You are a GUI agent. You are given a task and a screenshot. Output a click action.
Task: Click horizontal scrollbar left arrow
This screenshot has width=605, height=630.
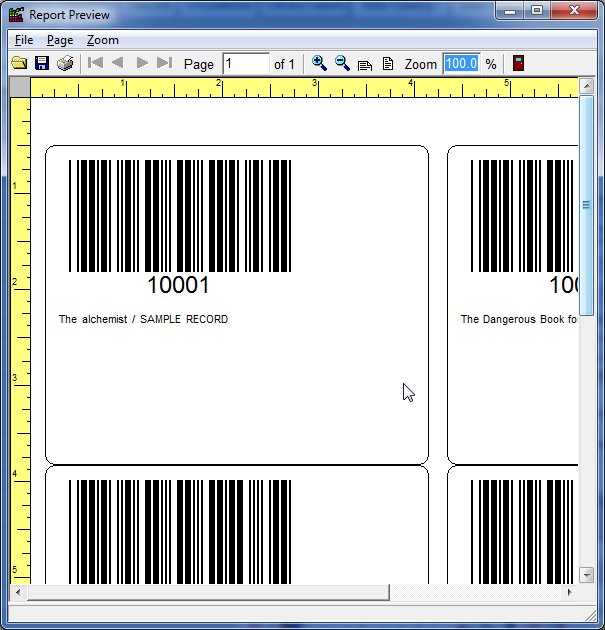click(18, 592)
